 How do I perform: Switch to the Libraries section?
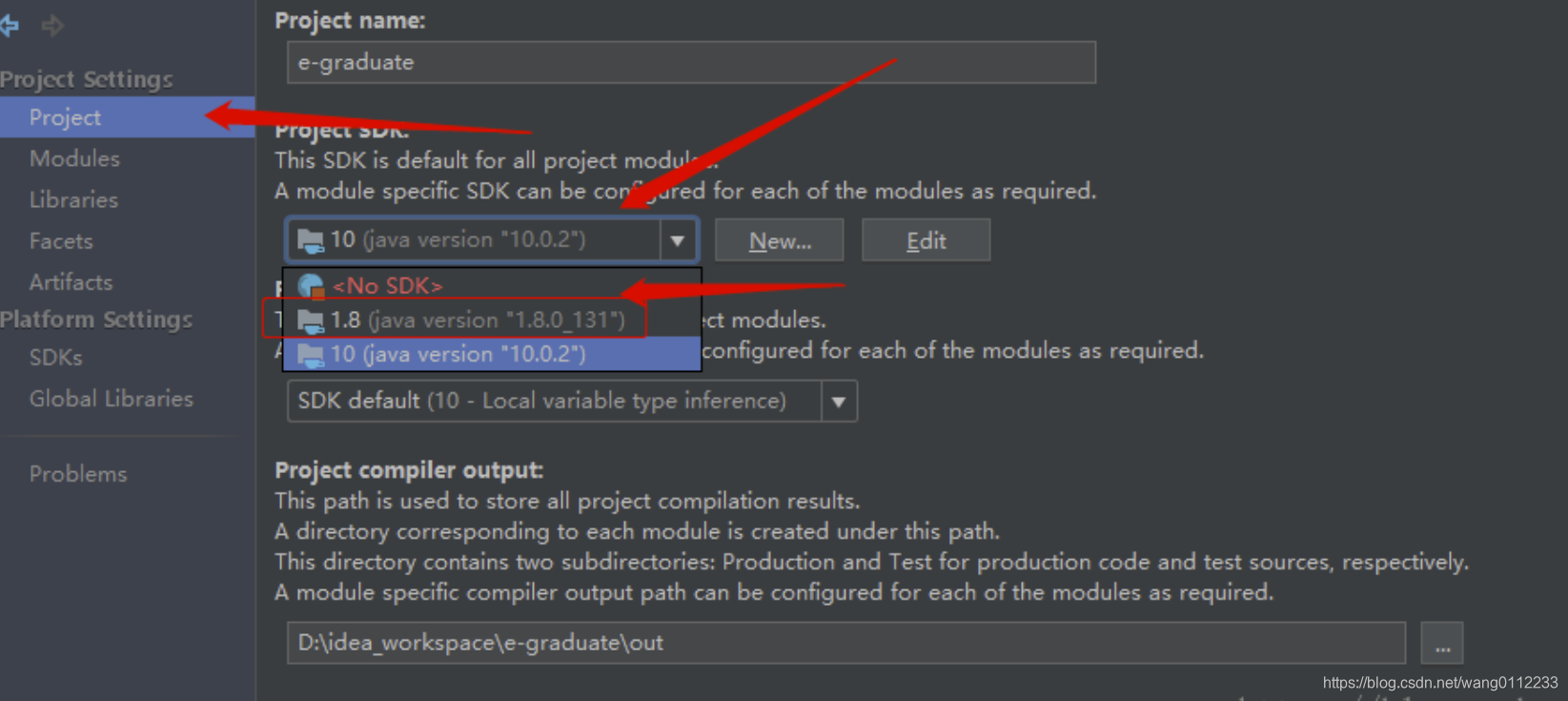[x=73, y=199]
